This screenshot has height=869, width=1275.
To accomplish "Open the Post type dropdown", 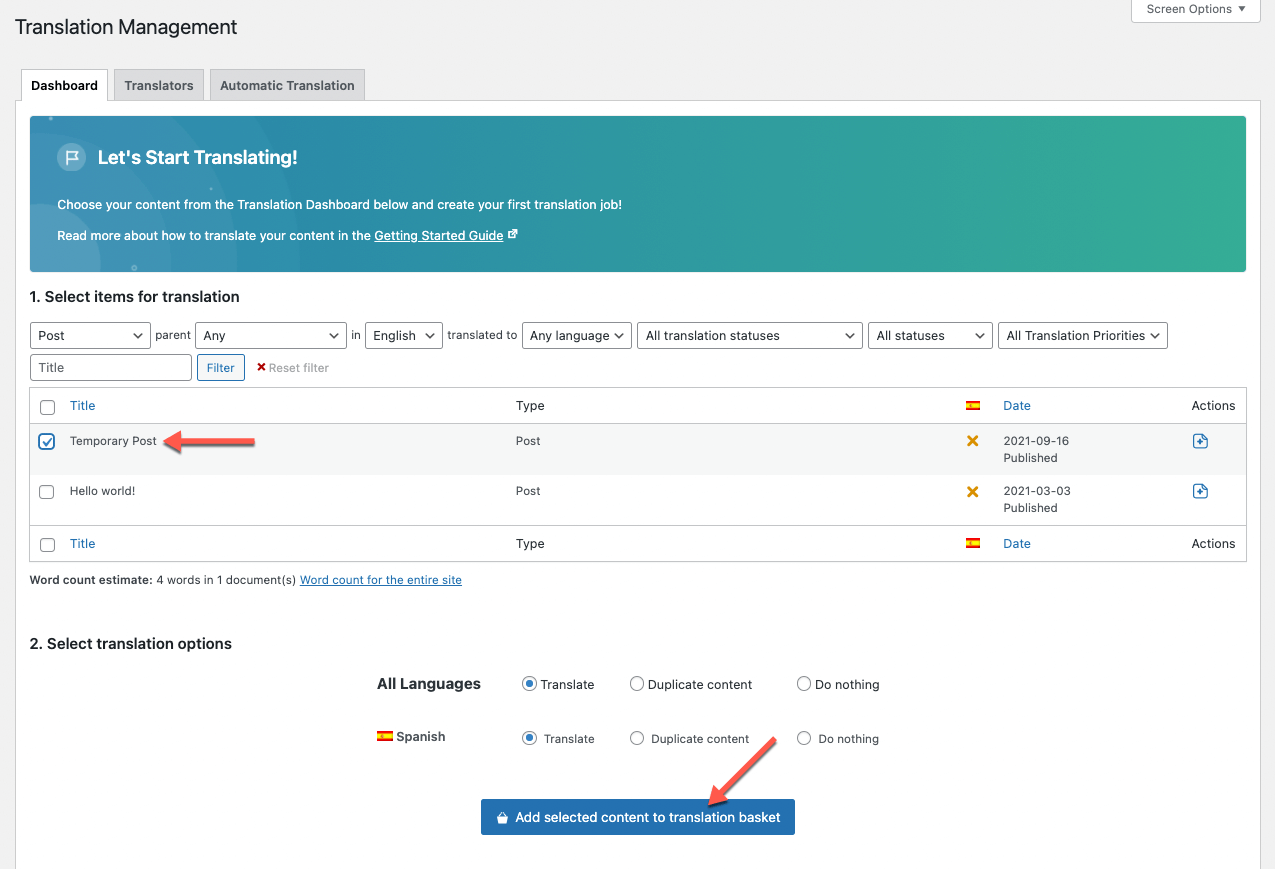I will 90,335.
